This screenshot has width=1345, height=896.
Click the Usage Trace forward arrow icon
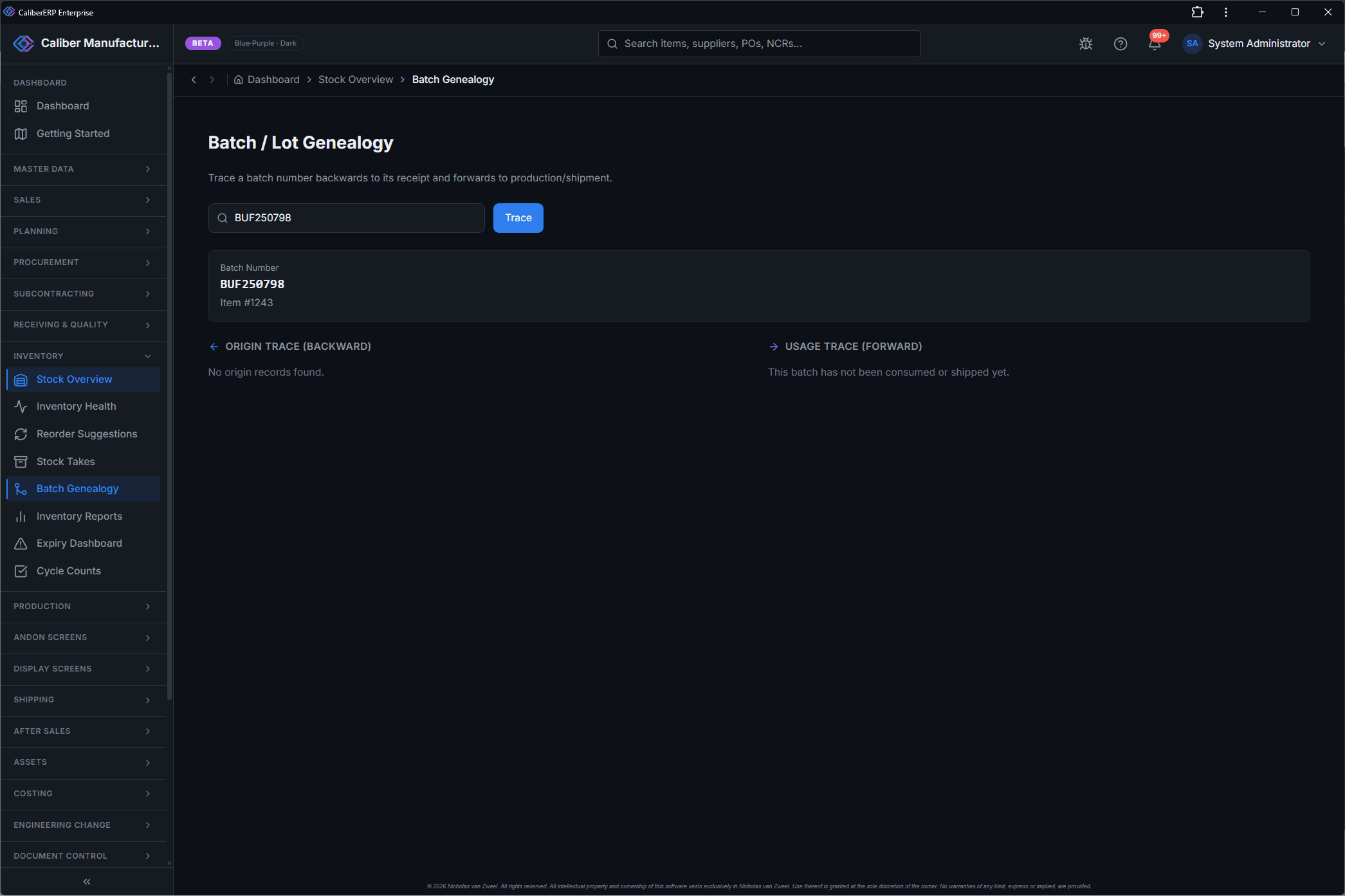774,347
